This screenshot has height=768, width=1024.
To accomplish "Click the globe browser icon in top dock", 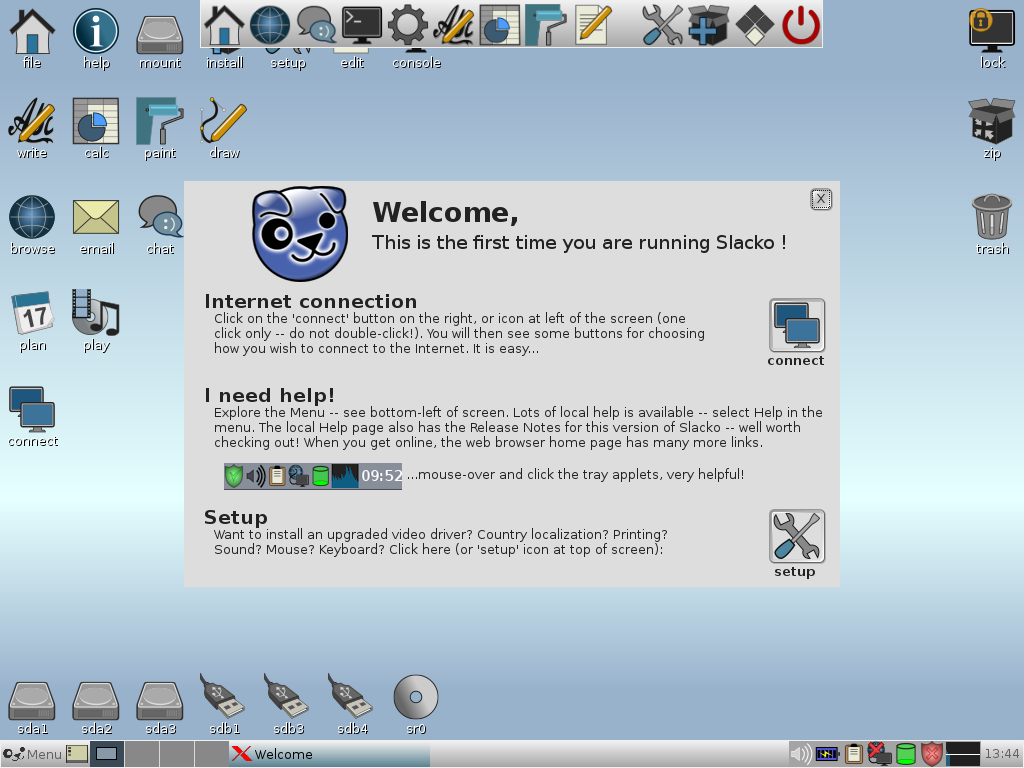I will 270,25.
